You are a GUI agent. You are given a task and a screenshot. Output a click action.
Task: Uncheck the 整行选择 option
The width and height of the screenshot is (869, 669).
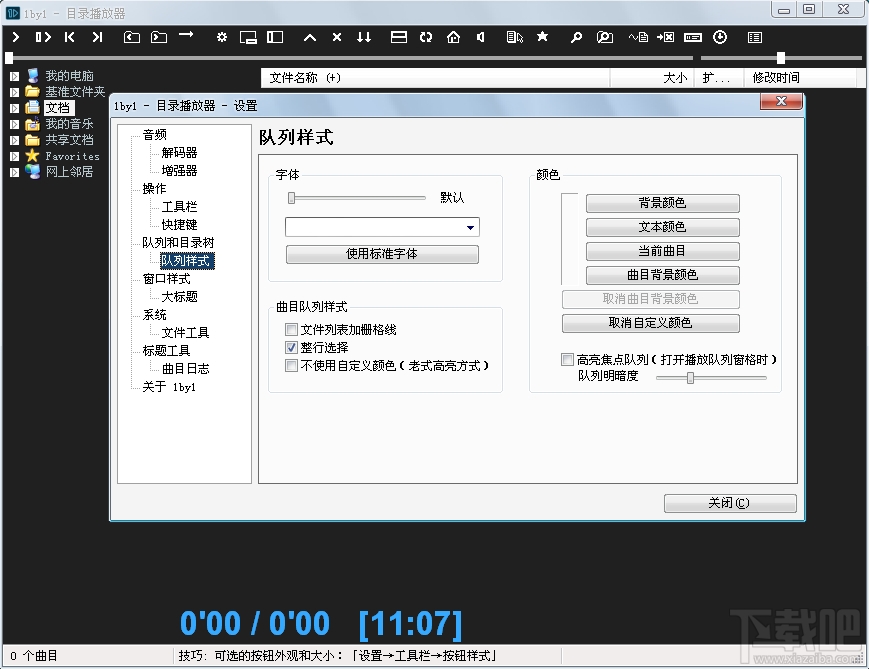click(291, 347)
